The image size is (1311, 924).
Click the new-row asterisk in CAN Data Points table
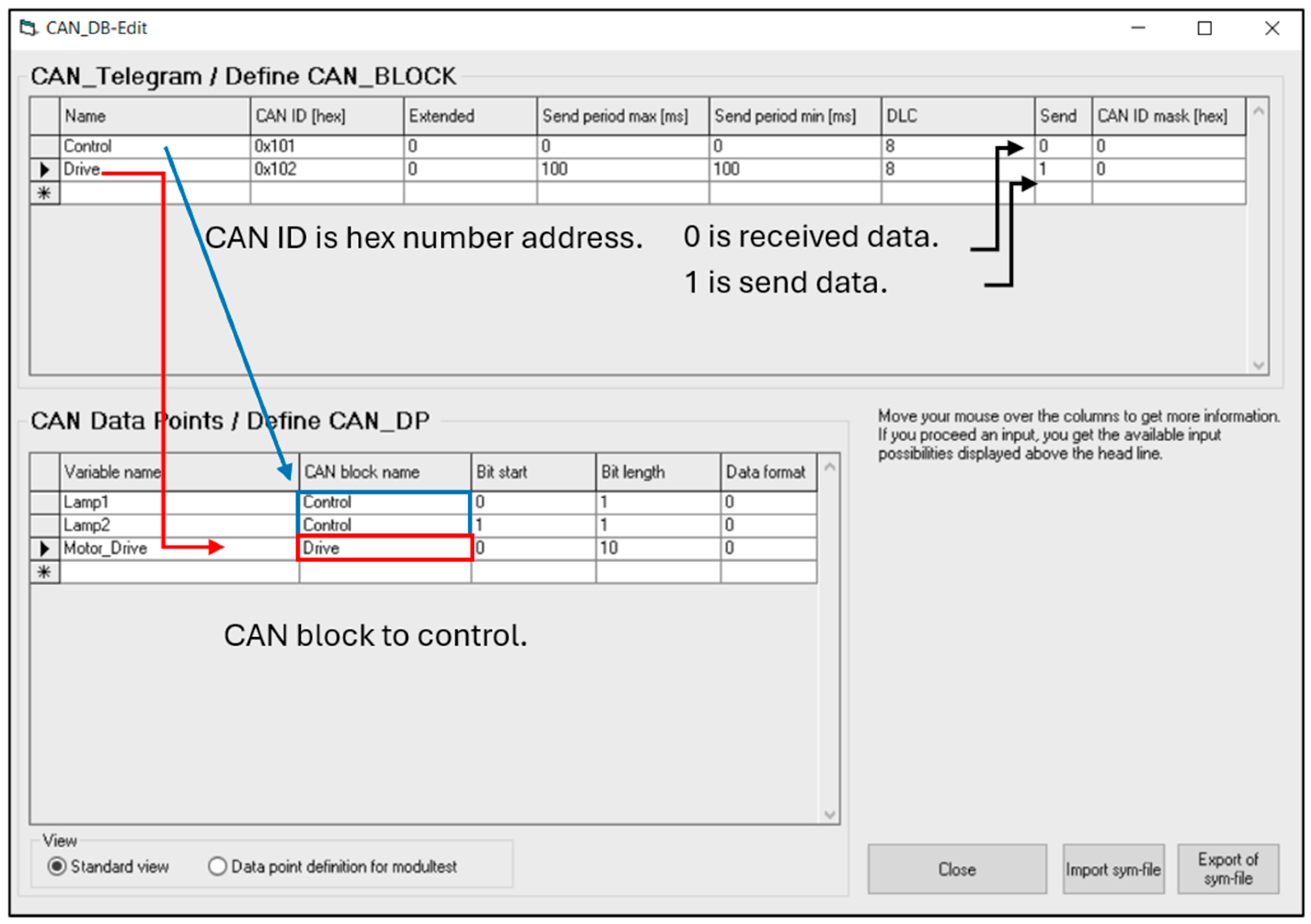coord(45,572)
